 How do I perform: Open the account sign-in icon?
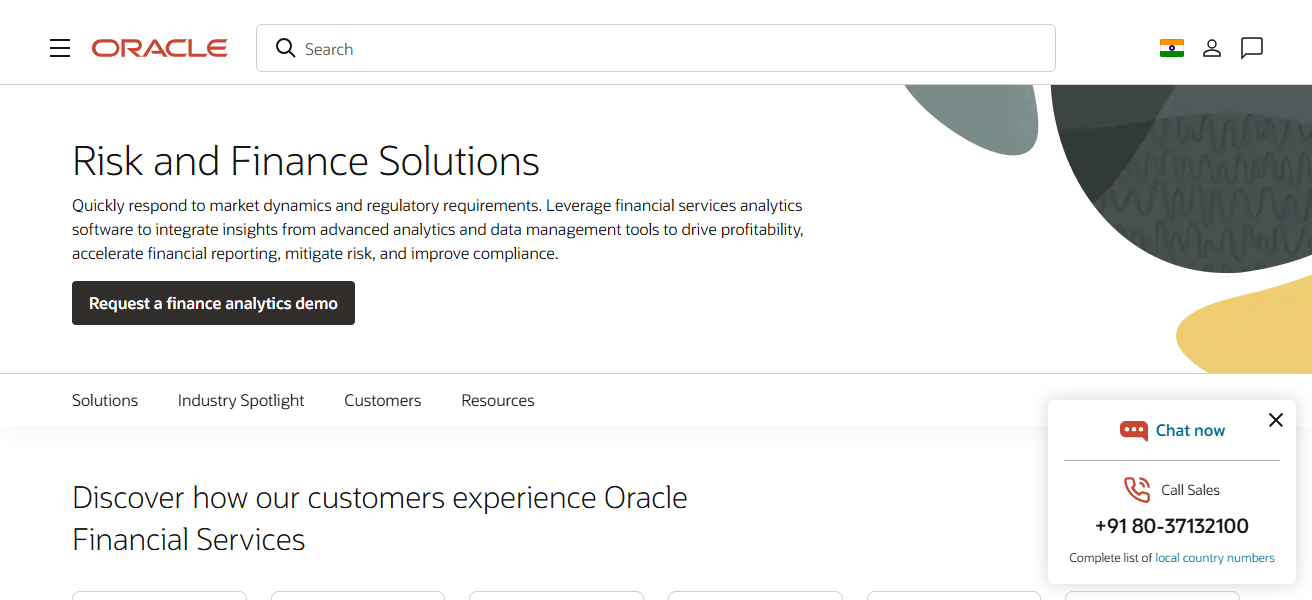pos(1211,47)
